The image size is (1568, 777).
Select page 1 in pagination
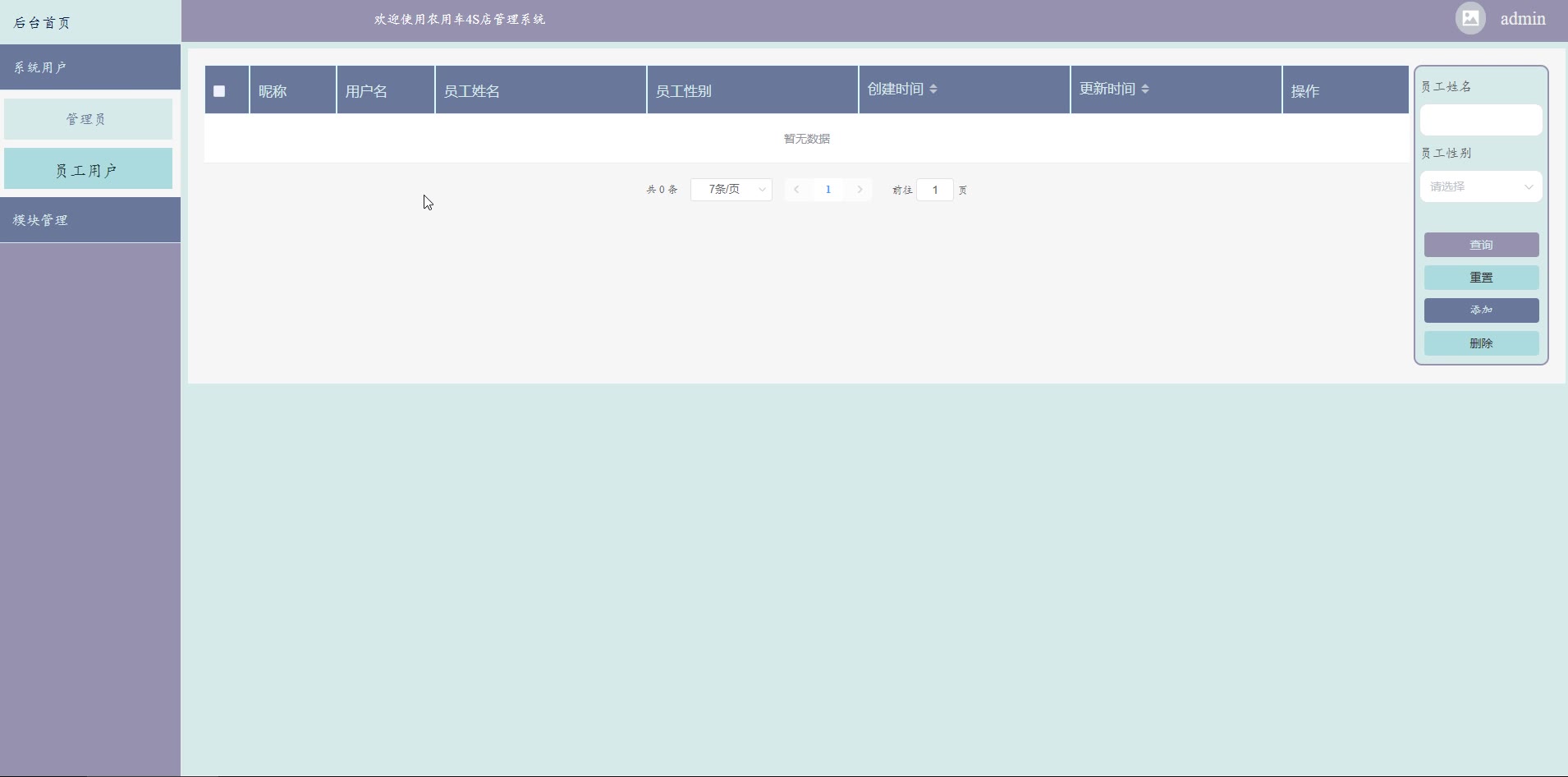click(x=828, y=190)
